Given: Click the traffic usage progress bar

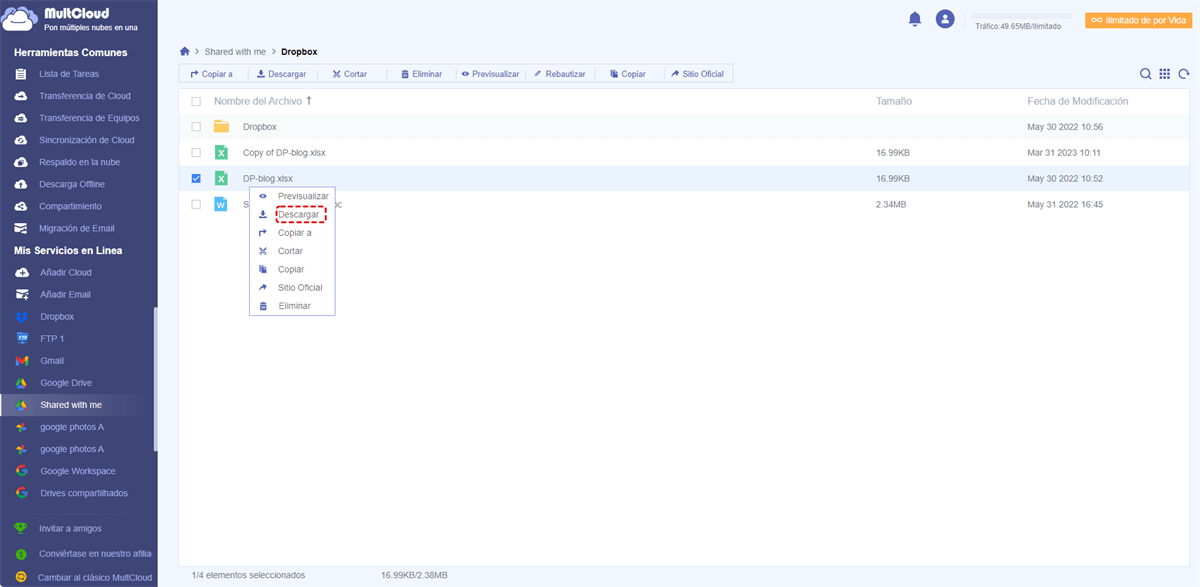Looking at the screenshot, I should click(1021, 16).
